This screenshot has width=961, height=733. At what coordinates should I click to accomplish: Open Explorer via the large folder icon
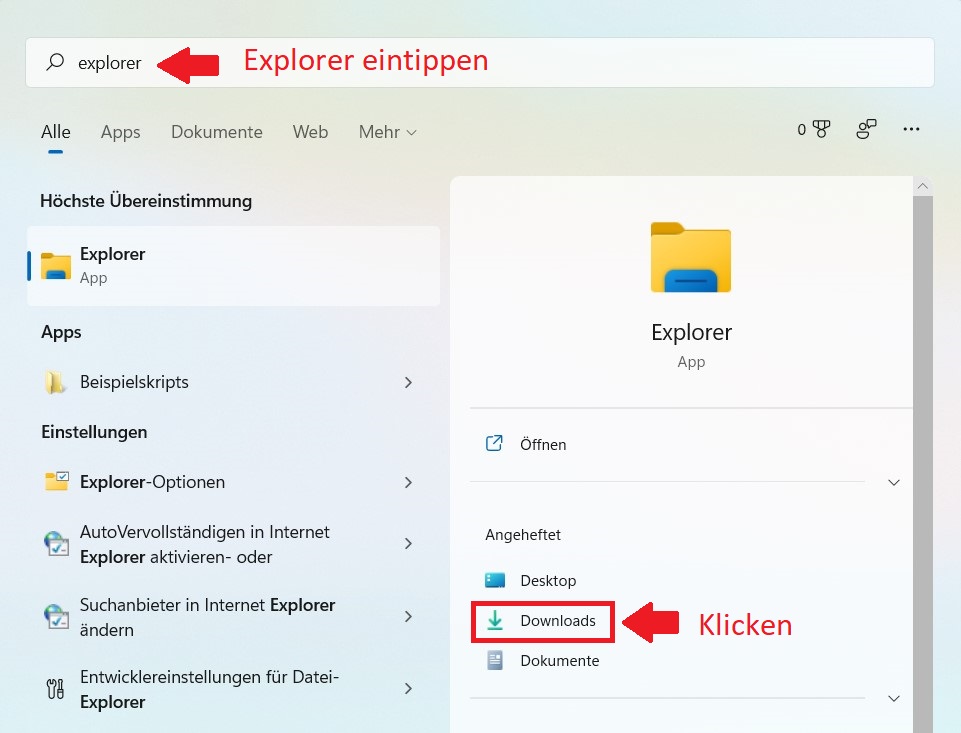tap(691, 258)
